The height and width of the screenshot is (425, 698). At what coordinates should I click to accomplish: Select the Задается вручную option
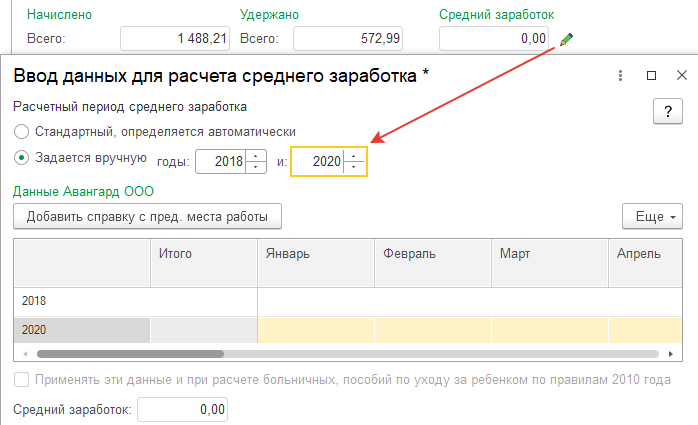click(21, 158)
